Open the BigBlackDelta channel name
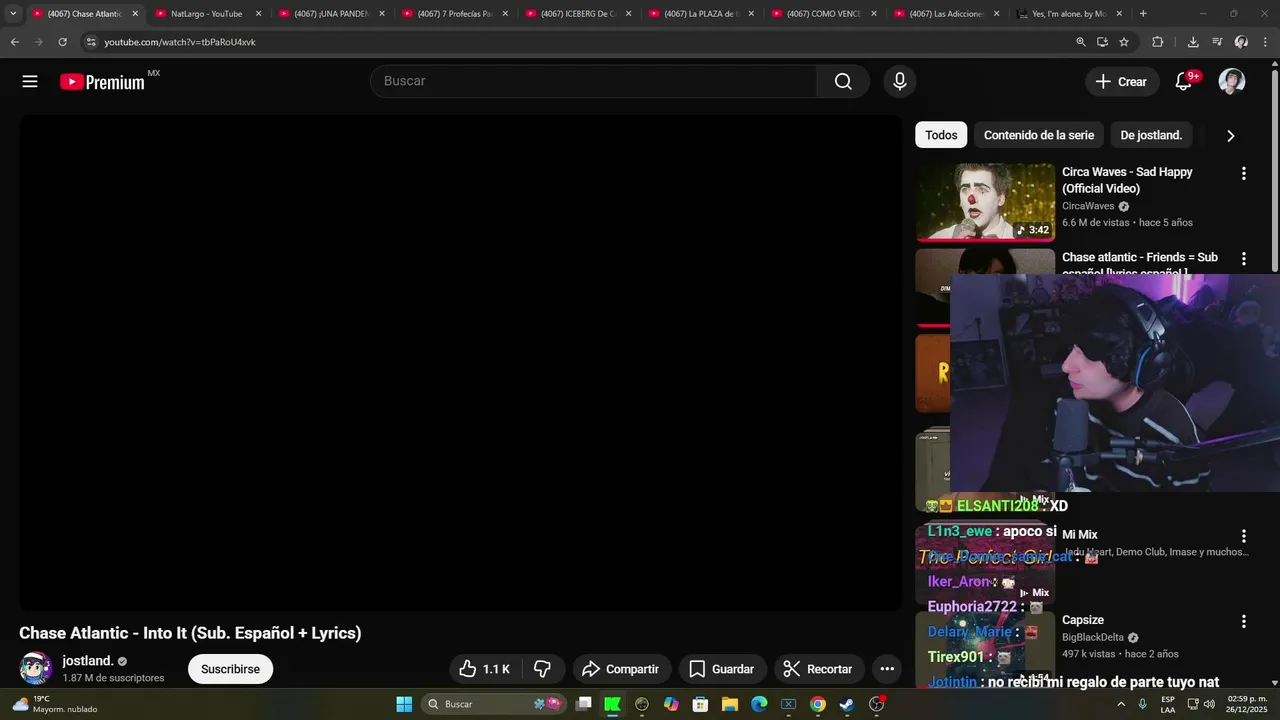1280x720 pixels. tap(1094, 637)
